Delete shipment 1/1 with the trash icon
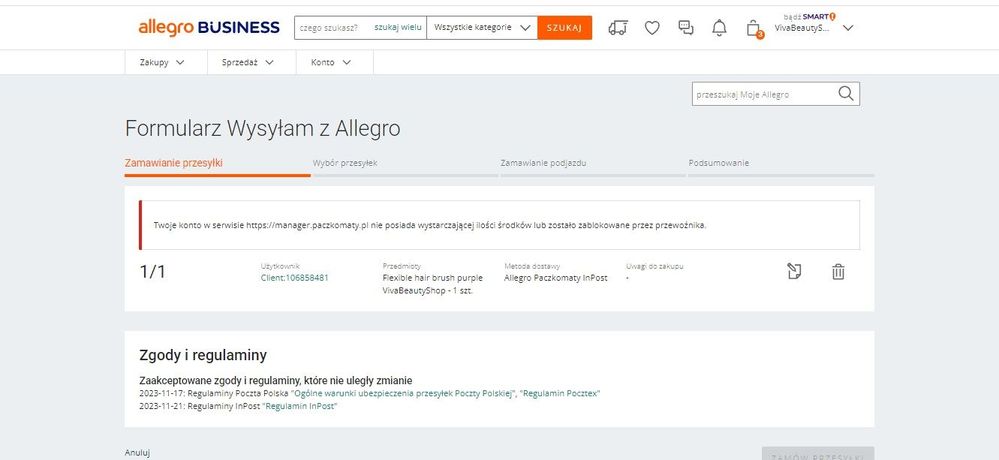The height and width of the screenshot is (460, 999). pos(838,272)
